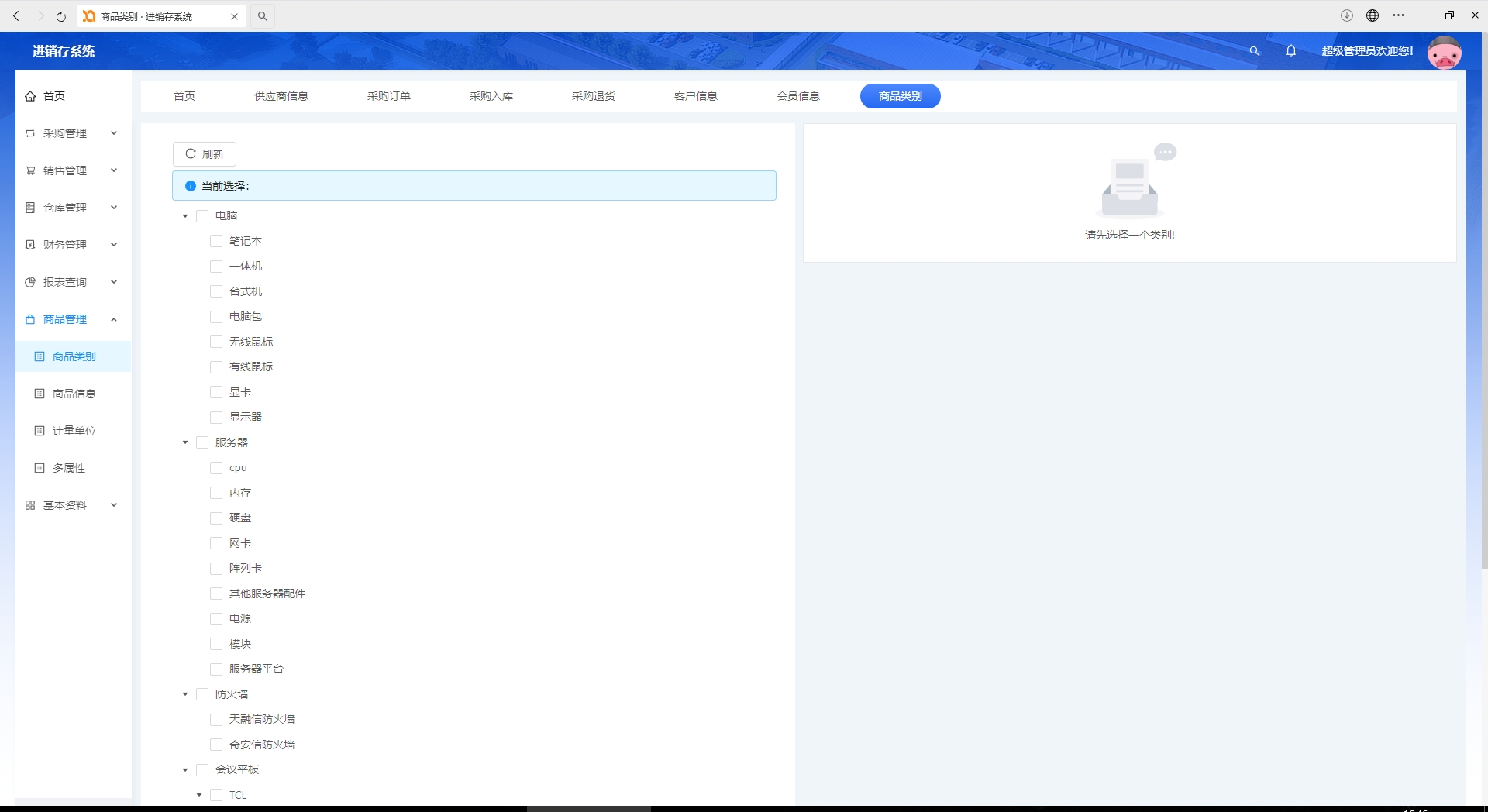Open browser more options ellipsis
1488x812 pixels.
(1398, 15)
